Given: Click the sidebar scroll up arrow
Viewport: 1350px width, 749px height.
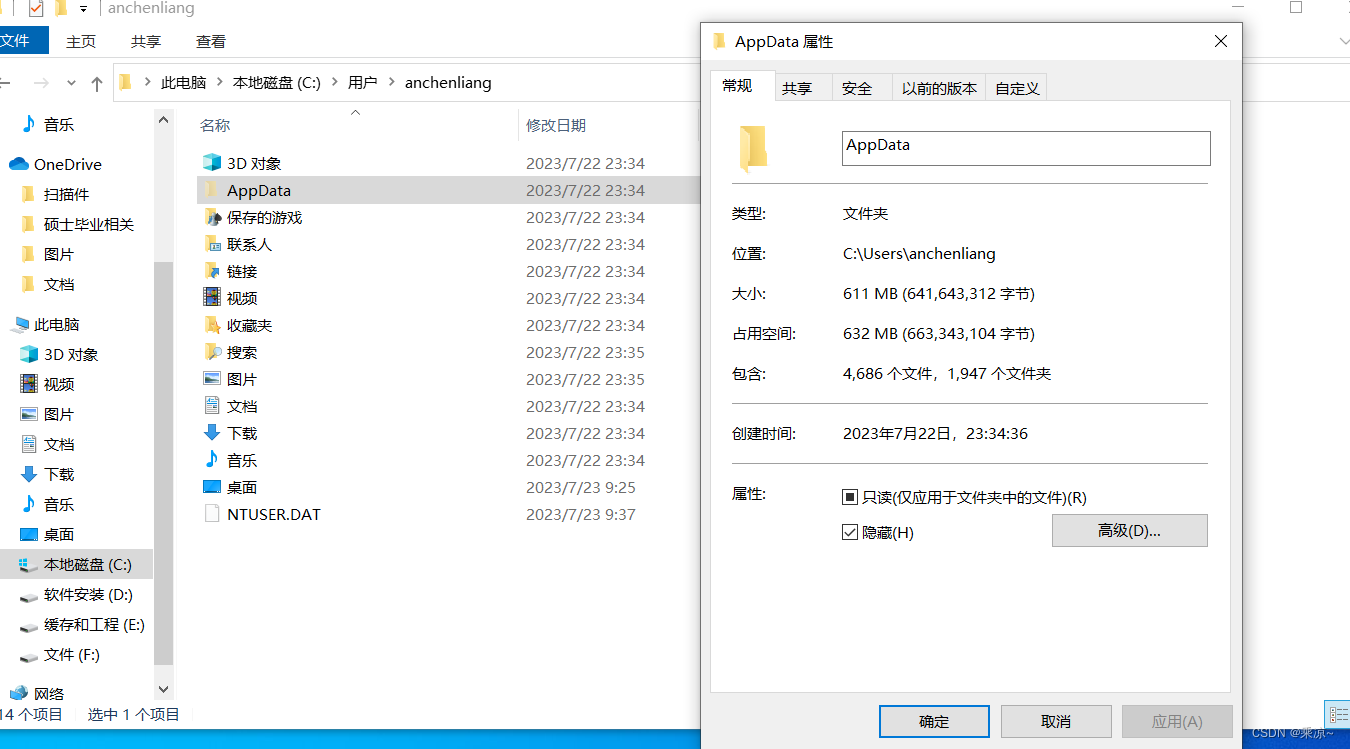Looking at the screenshot, I should click(164, 119).
